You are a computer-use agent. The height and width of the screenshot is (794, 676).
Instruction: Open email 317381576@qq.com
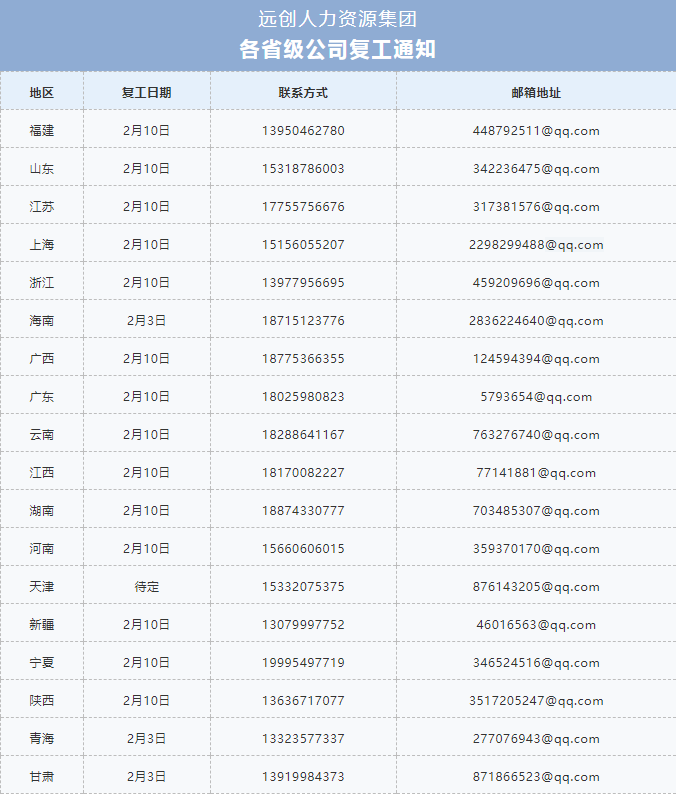(536, 206)
